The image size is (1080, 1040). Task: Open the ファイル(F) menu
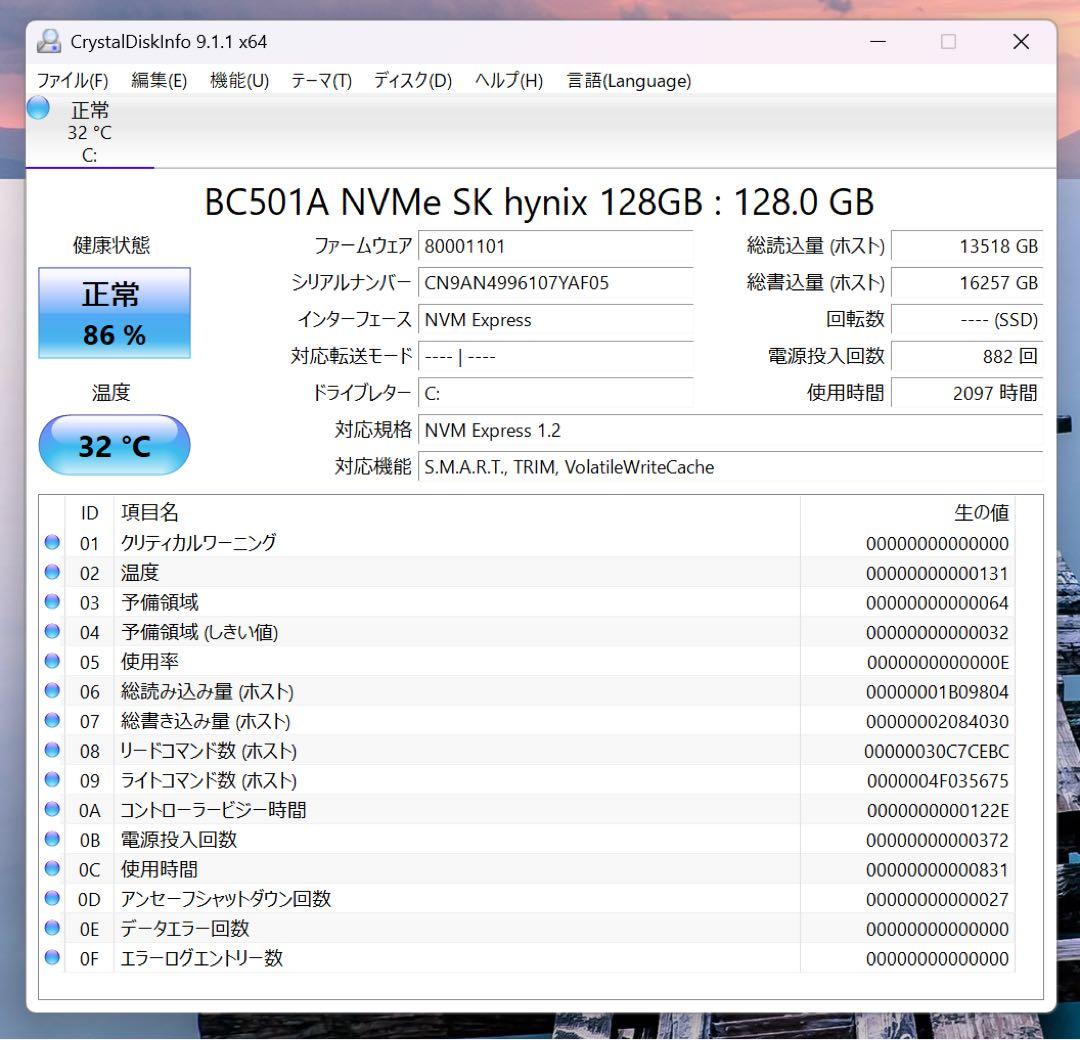[x=72, y=81]
